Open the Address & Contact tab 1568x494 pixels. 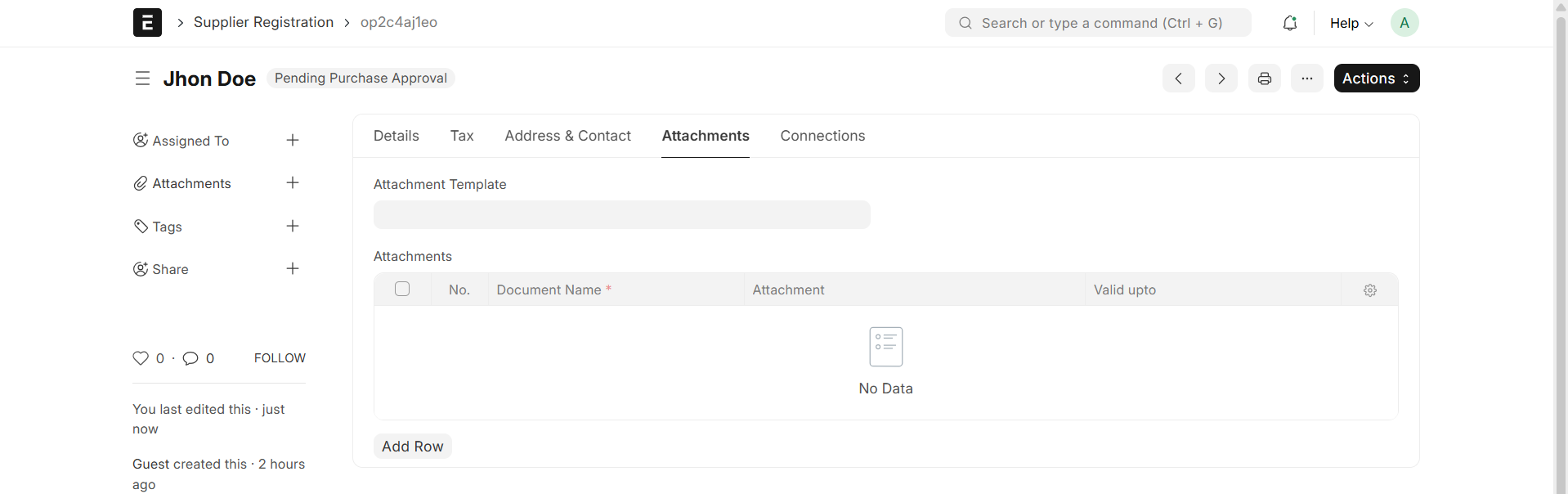(x=568, y=136)
